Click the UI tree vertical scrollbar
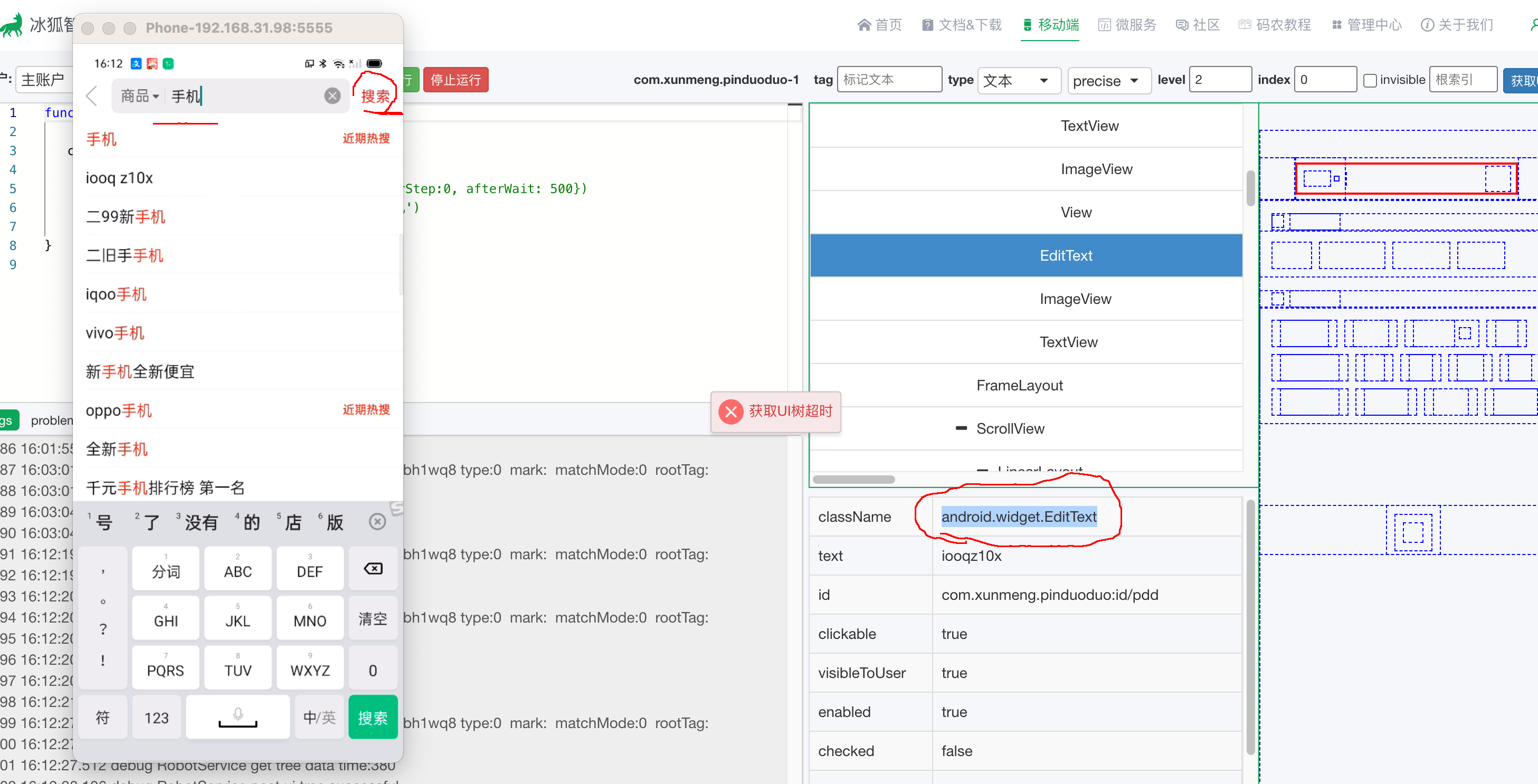 pos(1250,188)
